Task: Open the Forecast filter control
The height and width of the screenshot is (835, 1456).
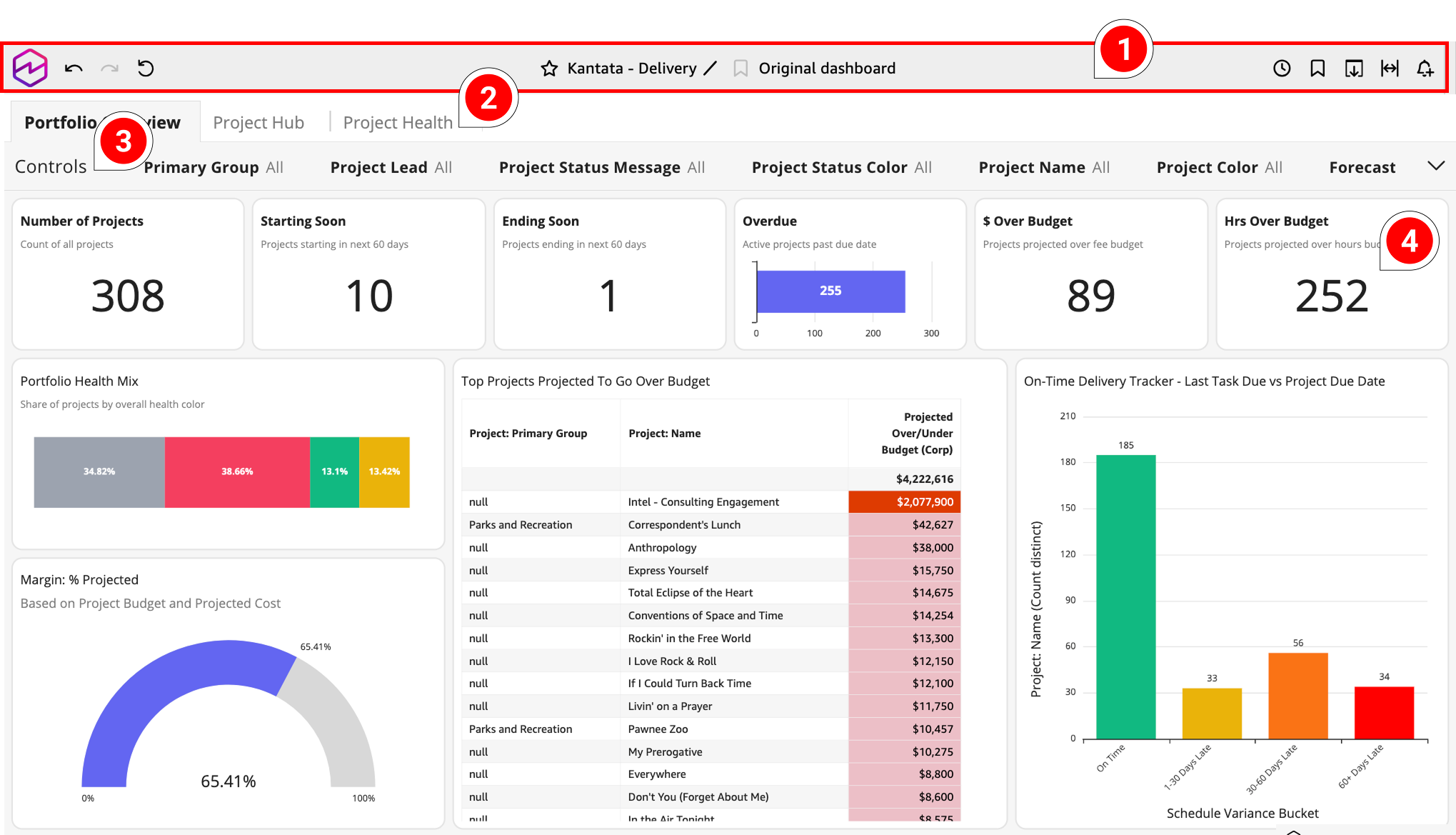Action: tap(1362, 167)
